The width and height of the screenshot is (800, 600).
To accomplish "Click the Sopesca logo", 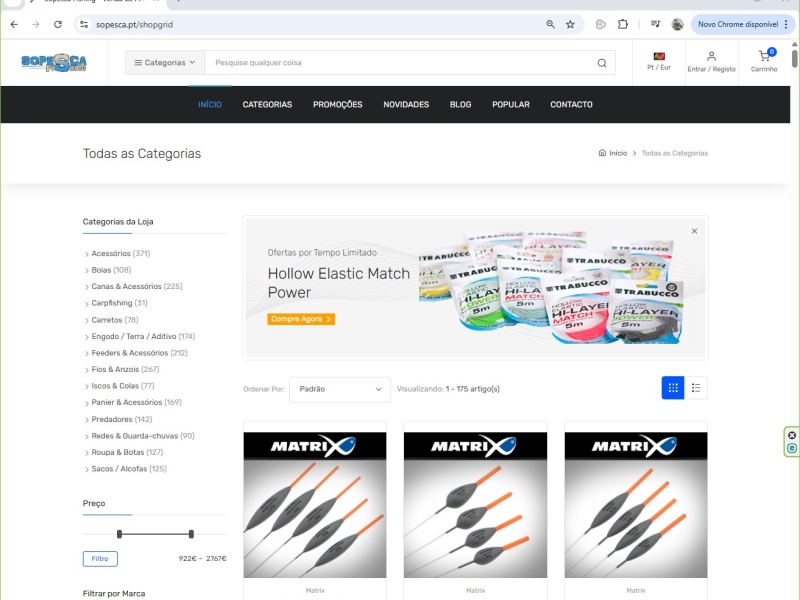I will click(x=54, y=63).
